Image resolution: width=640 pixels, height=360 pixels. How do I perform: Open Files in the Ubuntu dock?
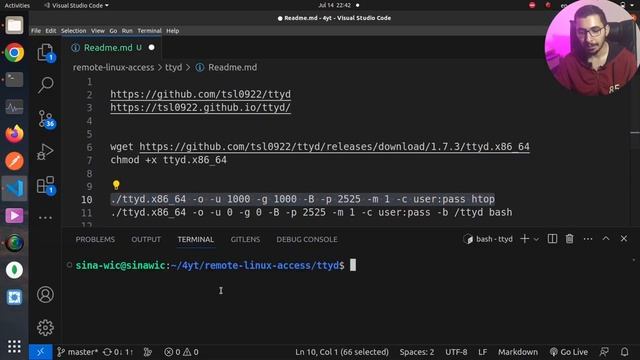pyautogui.click(x=14, y=25)
